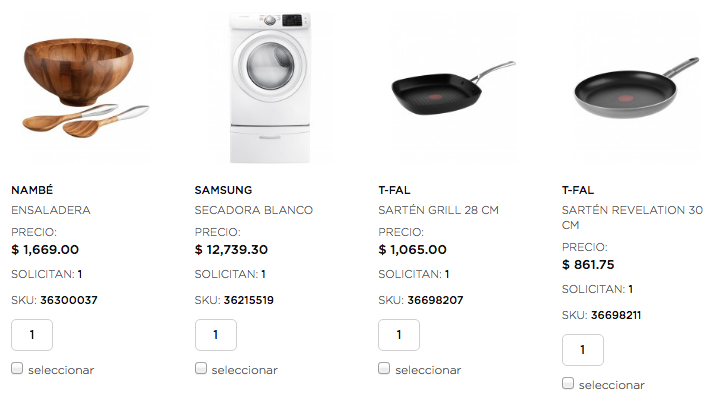Open the NAMBÉ brand name link
The image size is (713, 401).
click(x=31, y=190)
